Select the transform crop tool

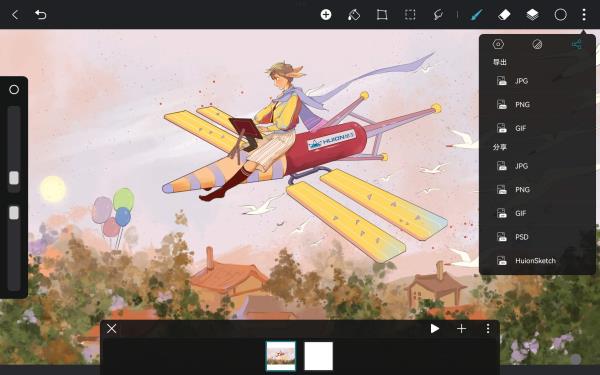(x=382, y=15)
